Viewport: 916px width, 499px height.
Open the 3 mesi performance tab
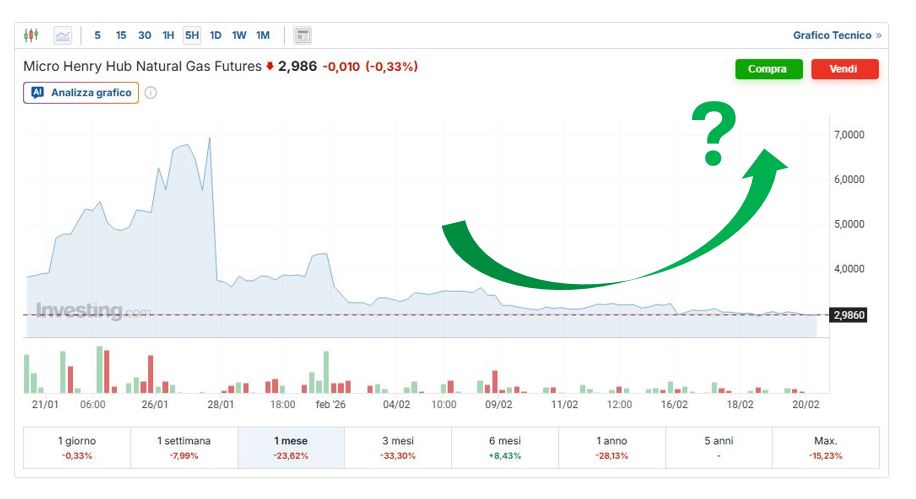click(398, 447)
